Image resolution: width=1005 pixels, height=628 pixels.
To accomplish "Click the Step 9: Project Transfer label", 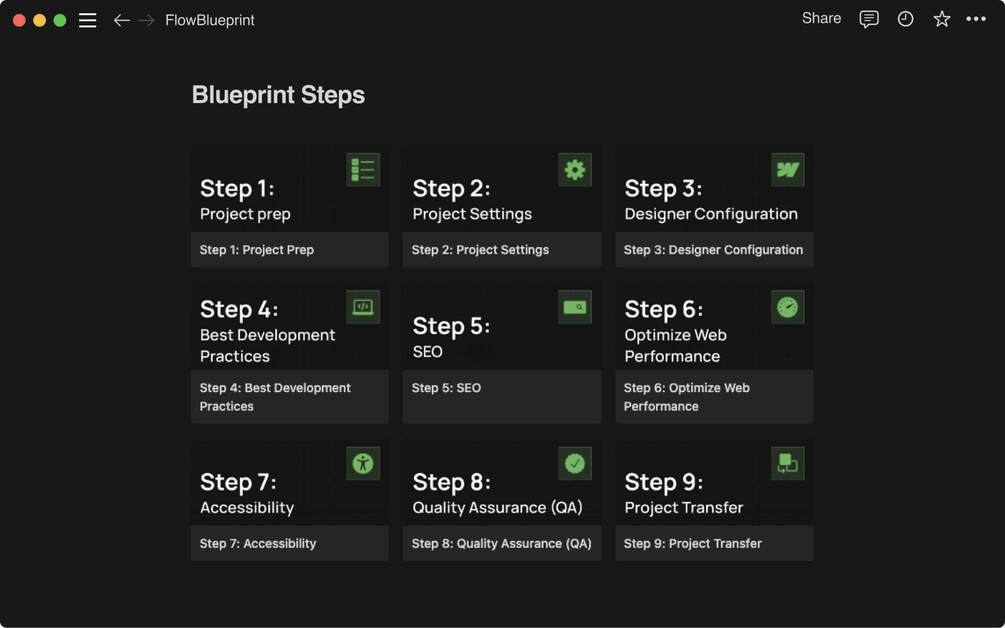I will 693,543.
